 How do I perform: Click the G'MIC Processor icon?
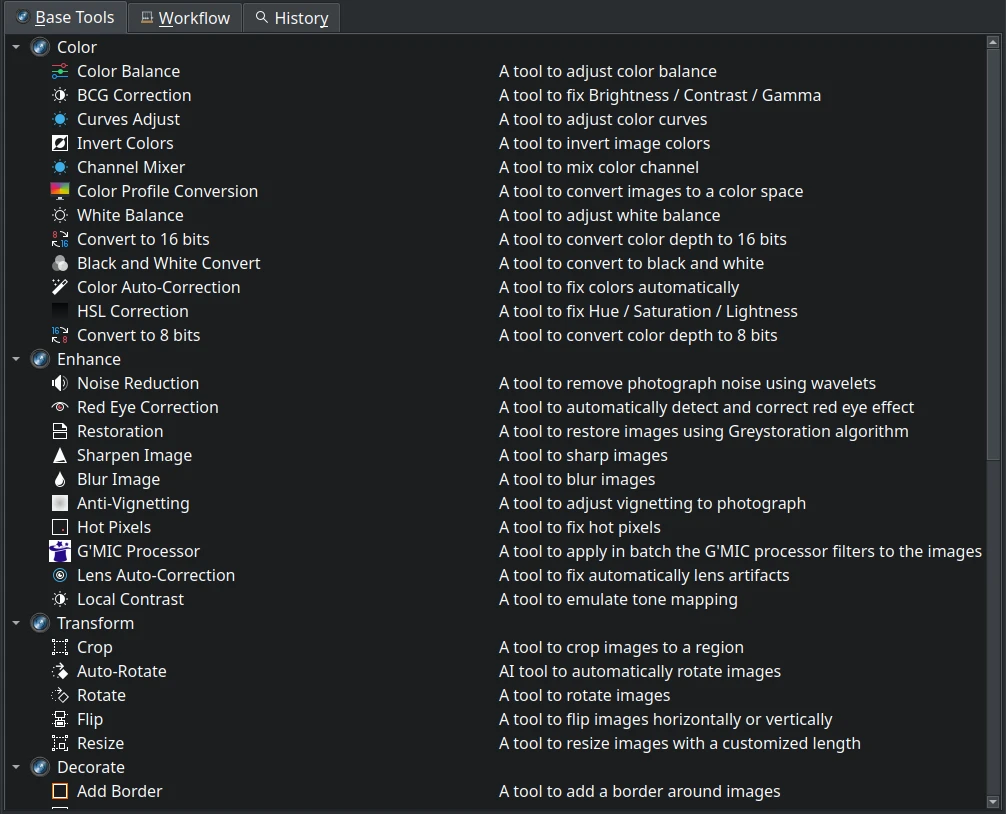tap(60, 551)
